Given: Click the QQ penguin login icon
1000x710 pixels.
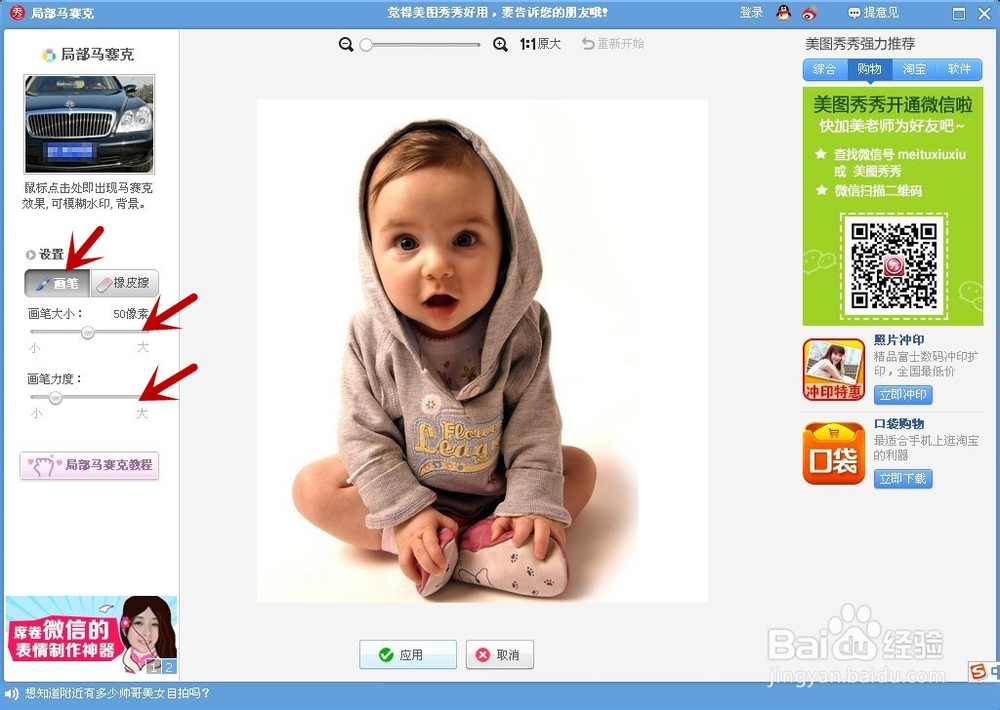Looking at the screenshot, I should 784,12.
